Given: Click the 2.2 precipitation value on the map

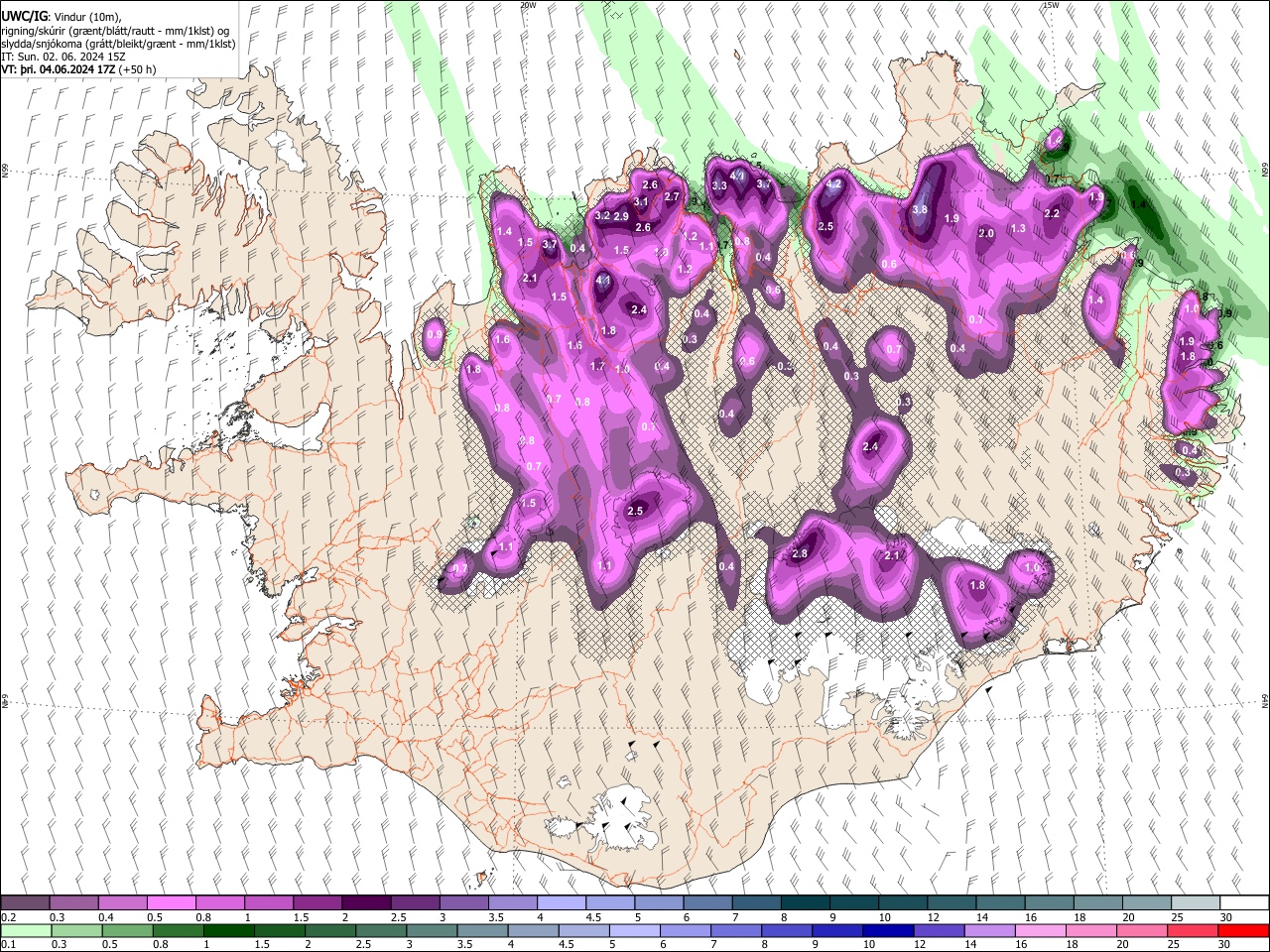Looking at the screenshot, I should pos(1053,213).
